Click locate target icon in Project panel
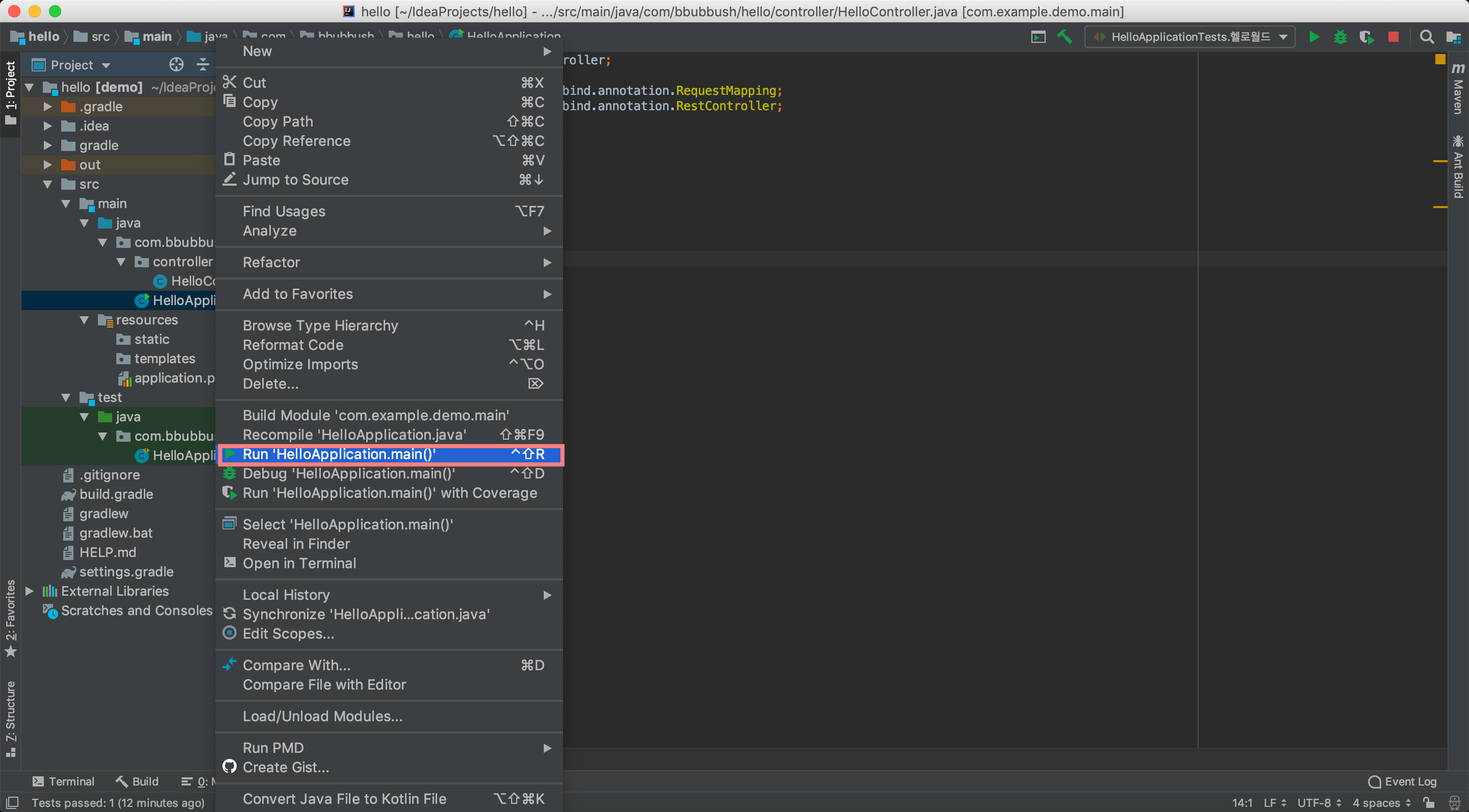 coord(176,64)
